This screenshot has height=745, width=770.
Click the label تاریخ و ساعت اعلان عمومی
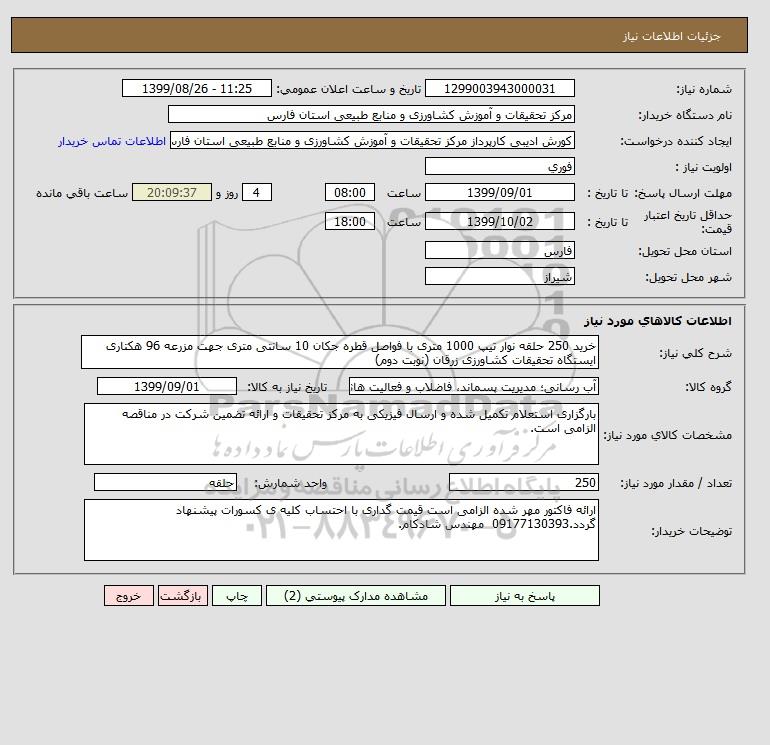(x=349, y=89)
